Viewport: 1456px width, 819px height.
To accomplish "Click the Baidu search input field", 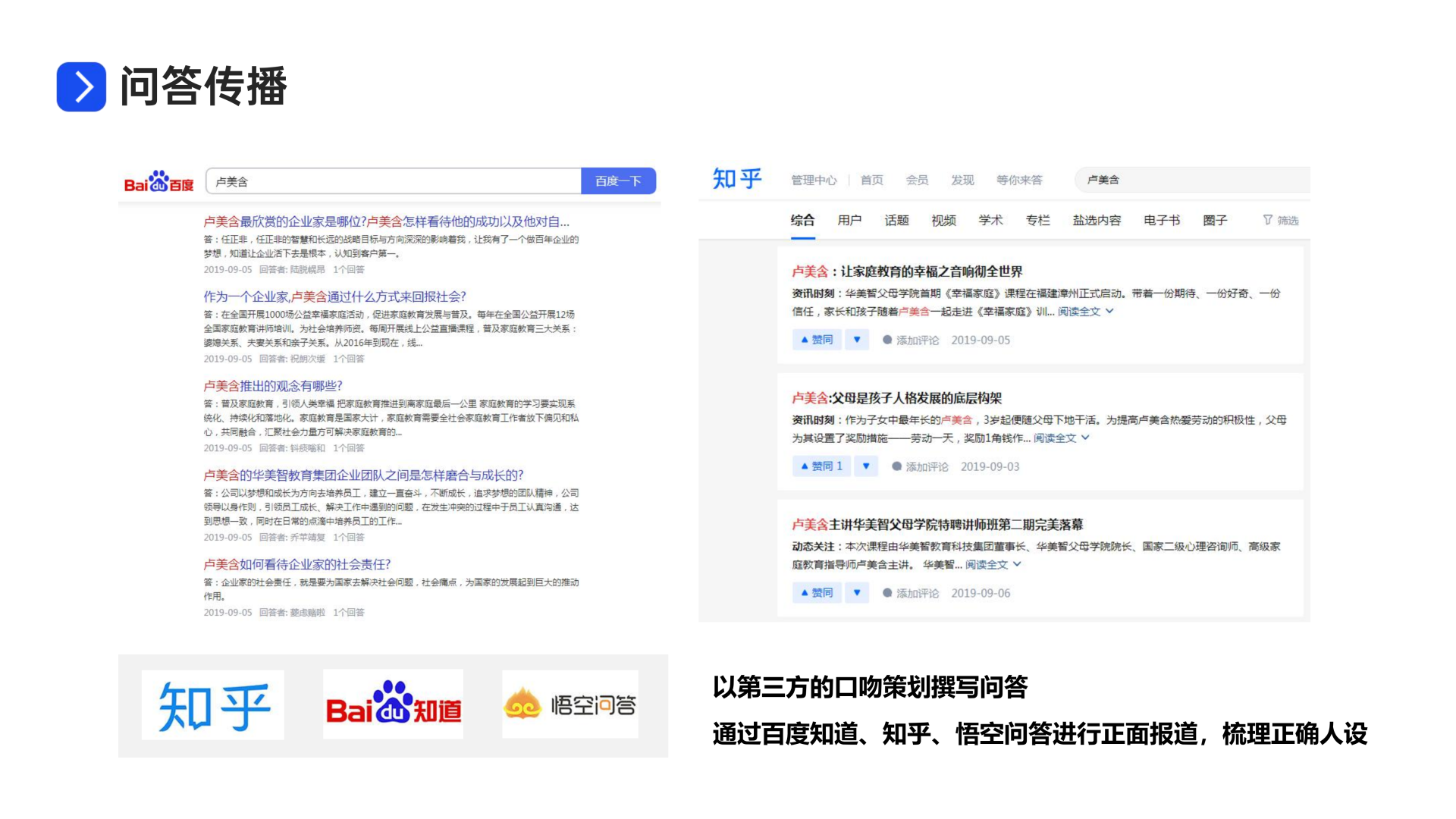I will [x=394, y=181].
